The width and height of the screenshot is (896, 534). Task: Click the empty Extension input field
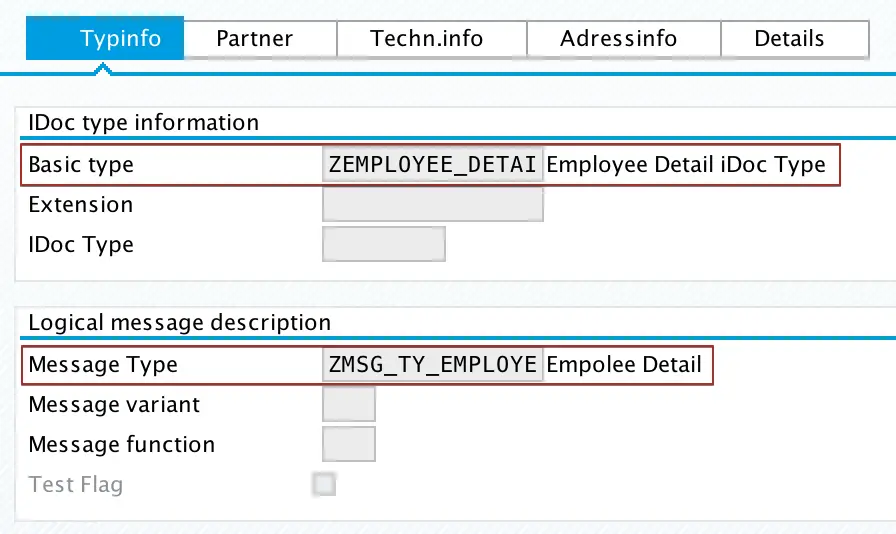tap(433, 205)
